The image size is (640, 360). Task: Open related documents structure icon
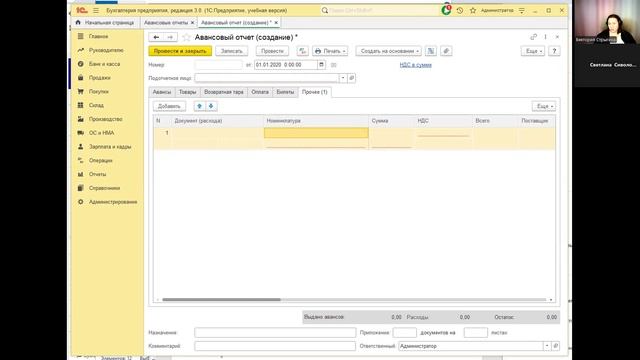tap(431, 51)
